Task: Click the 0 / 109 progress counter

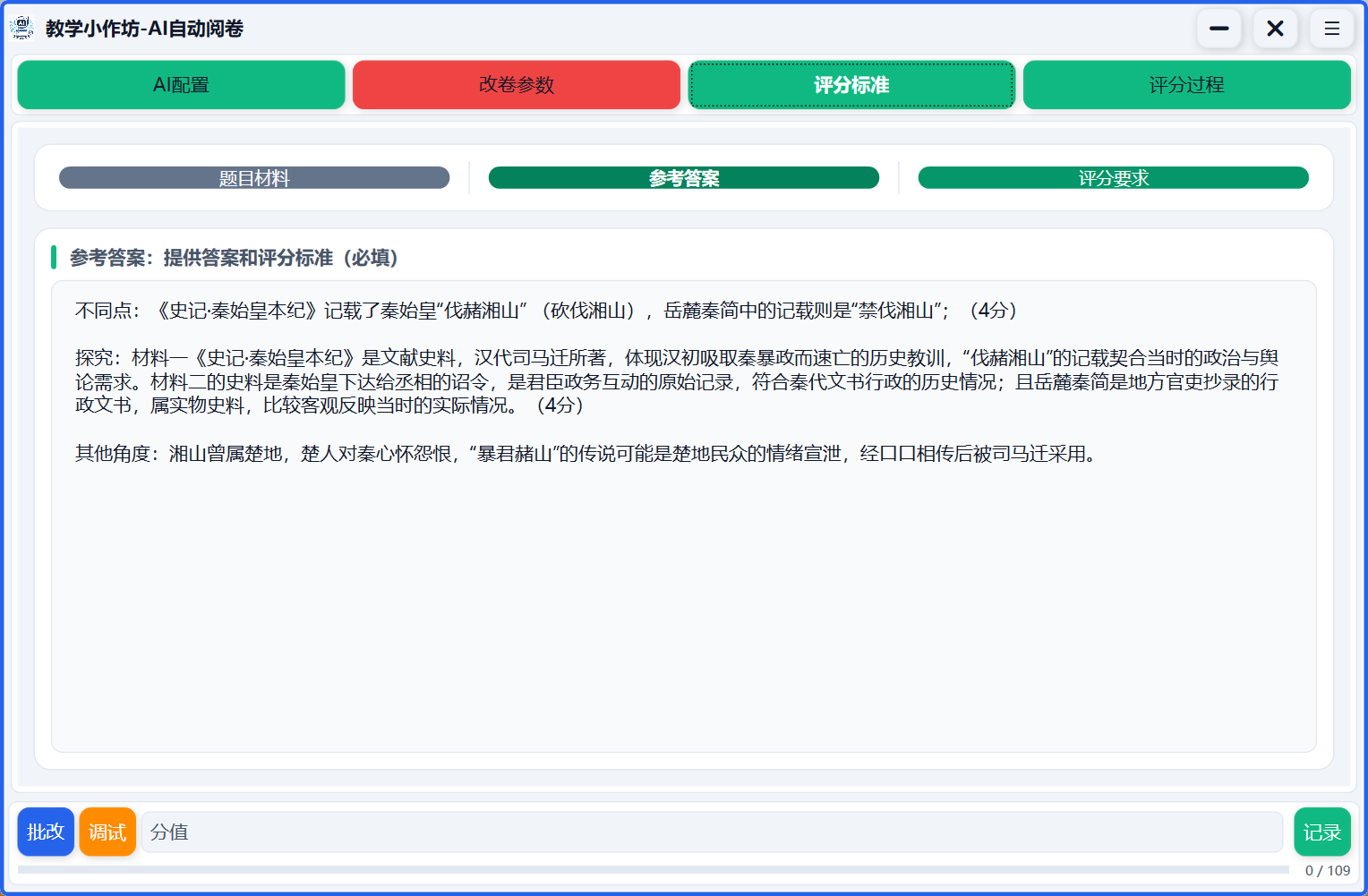Action: click(1327, 871)
